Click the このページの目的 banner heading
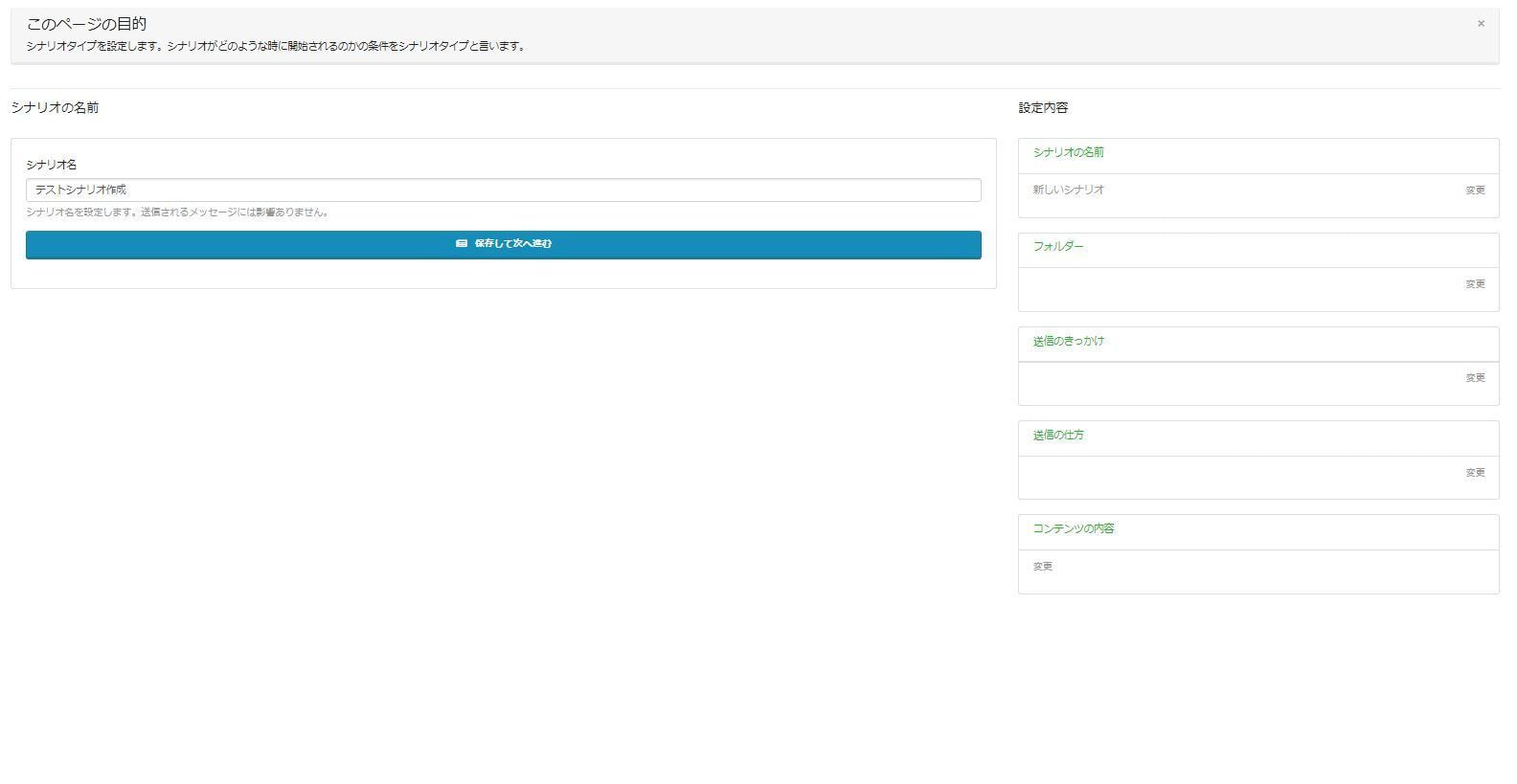Image resolution: width=1517 pixels, height=784 pixels. (x=86, y=24)
